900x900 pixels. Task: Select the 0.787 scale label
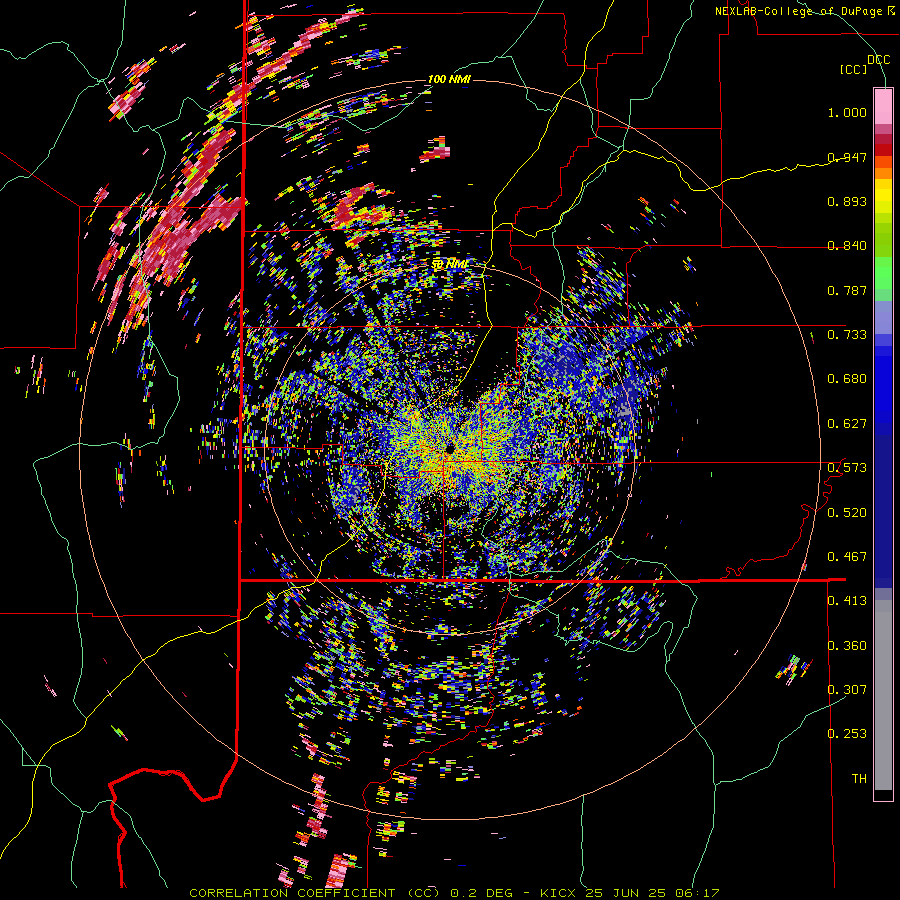pyautogui.click(x=847, y=290)
